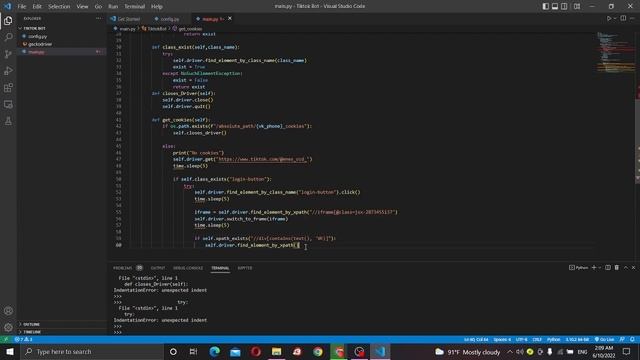Switch to the PROBLEMS panel tab
Image resolution: width=640 pixels, height=360 pixels.
pos(122,268)
